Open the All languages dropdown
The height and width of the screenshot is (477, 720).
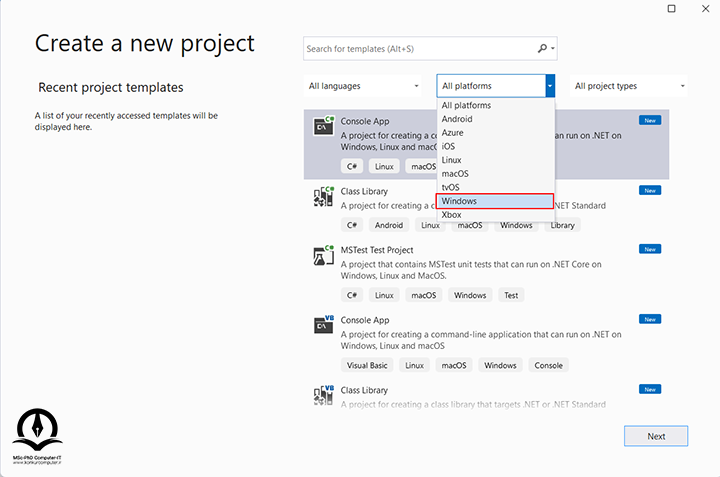[362, 86]
